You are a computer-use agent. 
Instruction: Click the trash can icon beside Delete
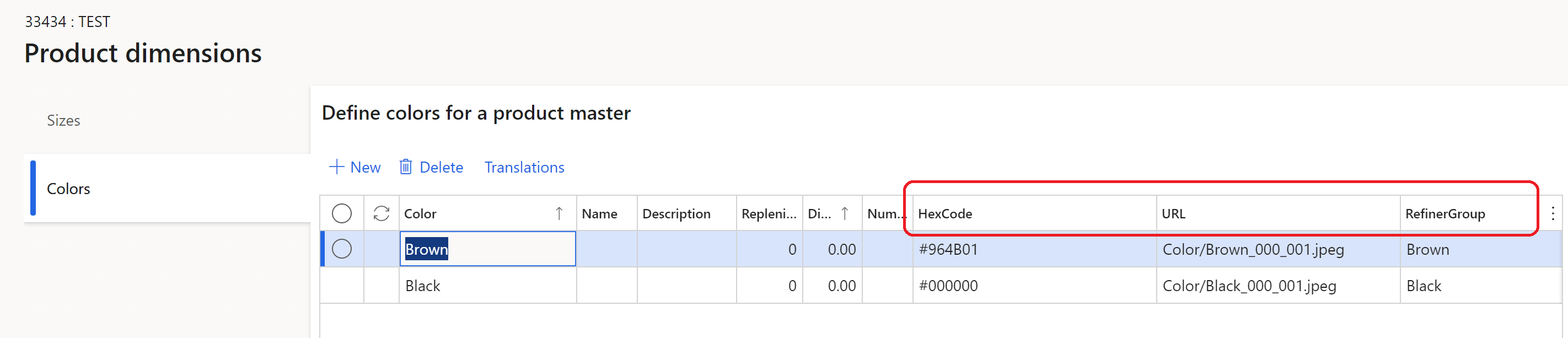point(405,167)
